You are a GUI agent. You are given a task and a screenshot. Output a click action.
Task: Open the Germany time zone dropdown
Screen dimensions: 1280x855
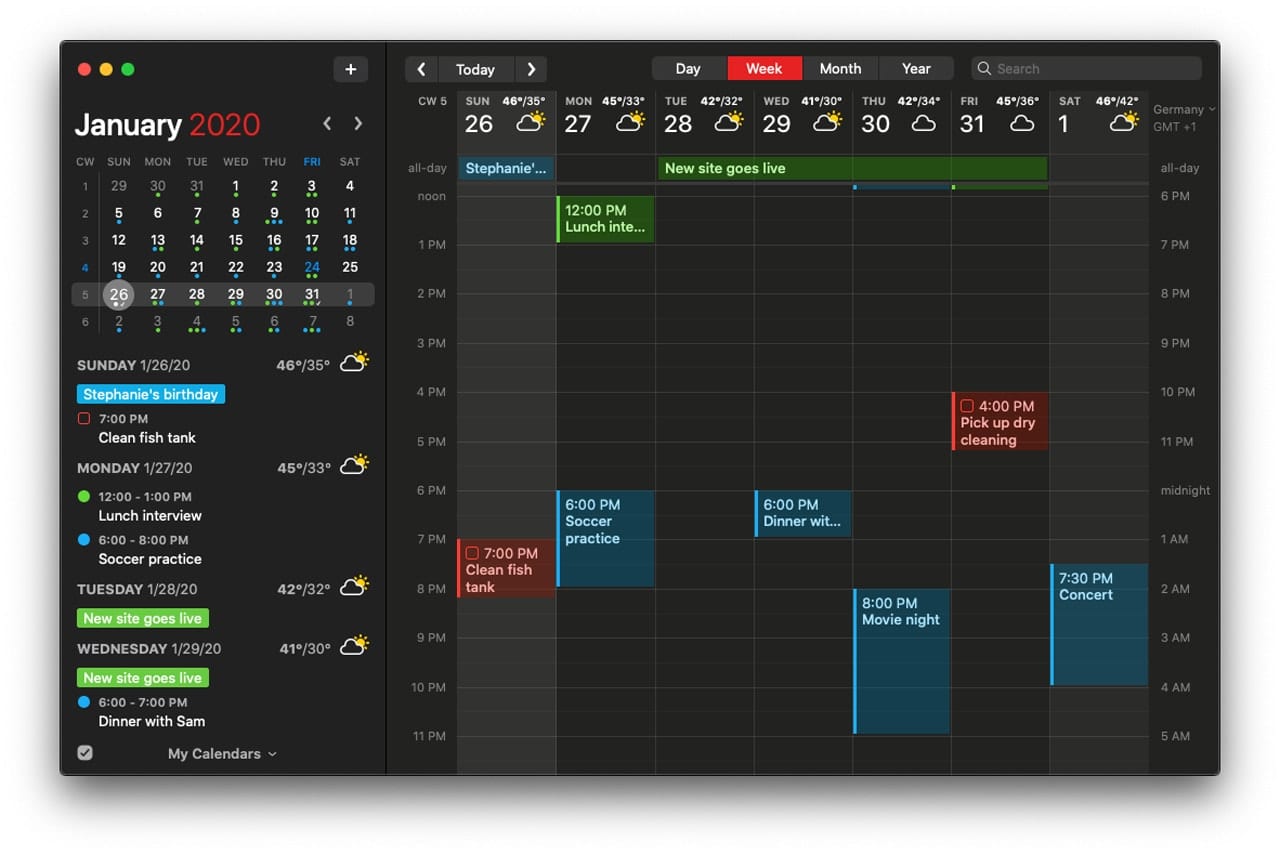(1184, 110)
